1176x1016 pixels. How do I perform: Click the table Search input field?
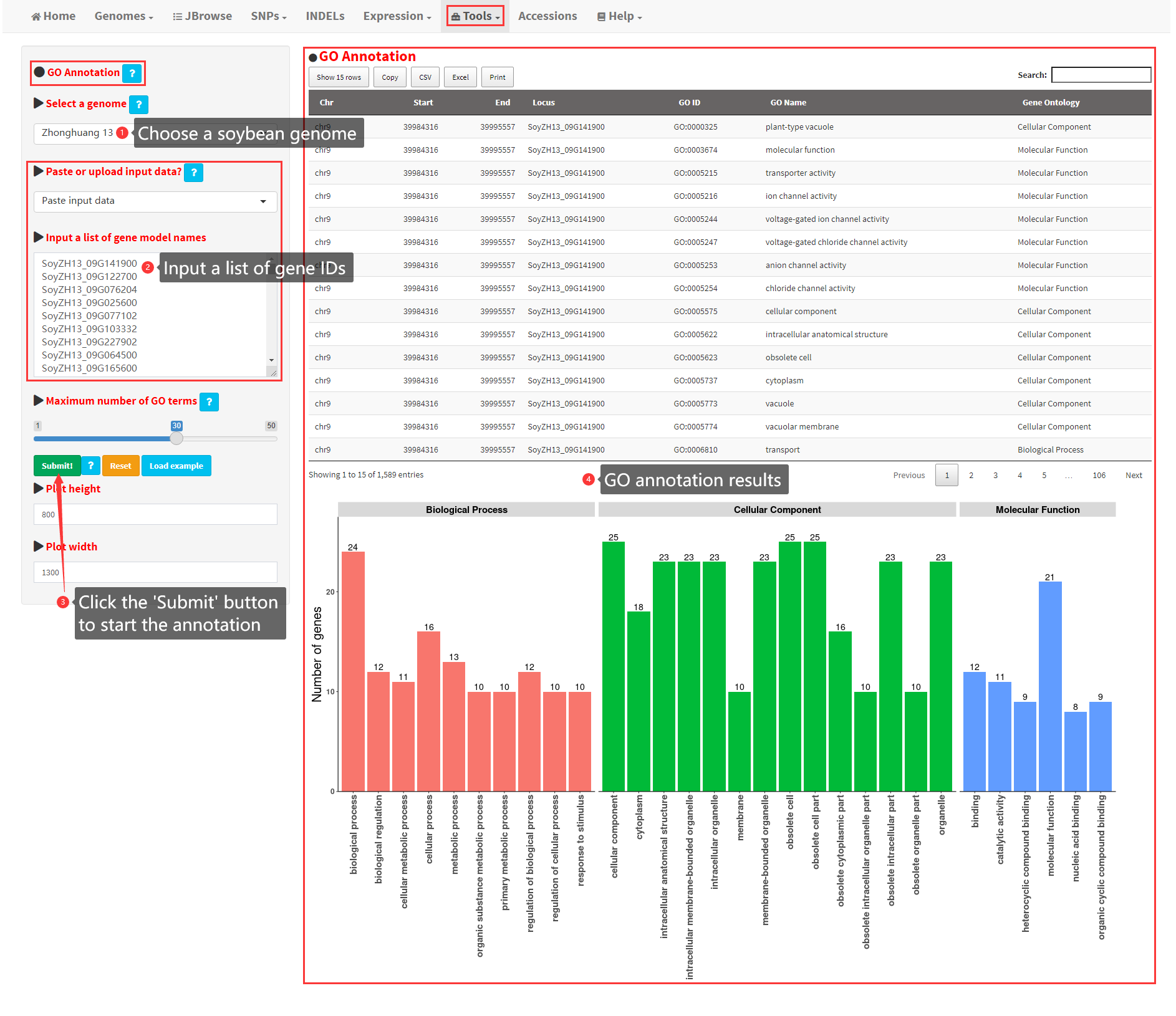(1101, 75)
